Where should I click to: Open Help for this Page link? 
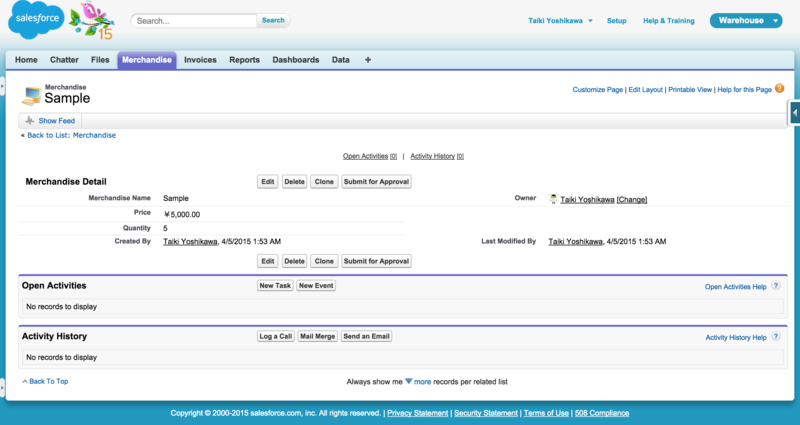point(744,89)
